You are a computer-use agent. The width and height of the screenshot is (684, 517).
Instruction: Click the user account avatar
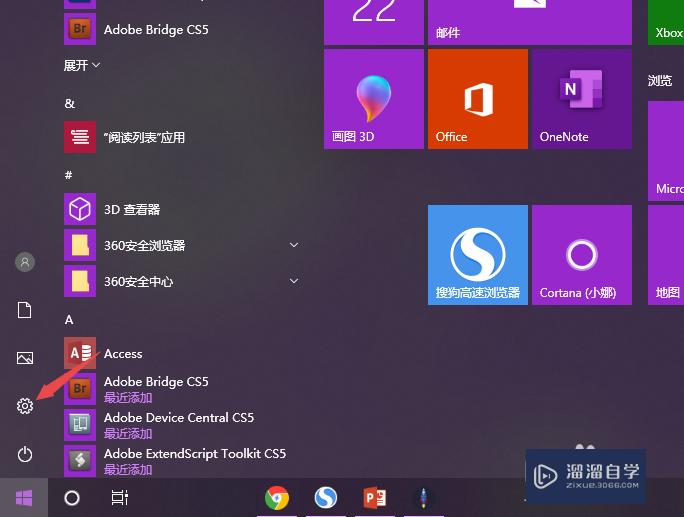pos(25,262)
